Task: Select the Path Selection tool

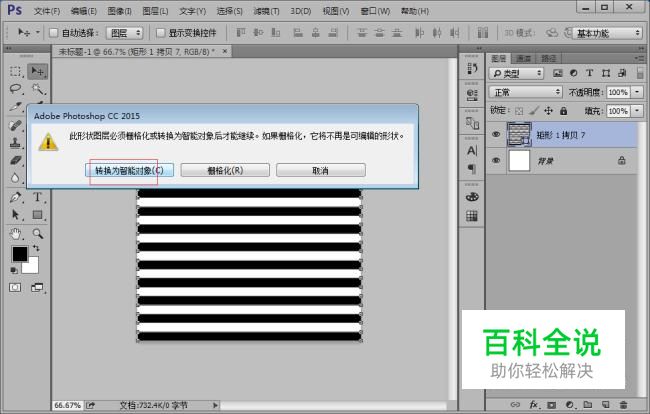Action: pos(15,215)
